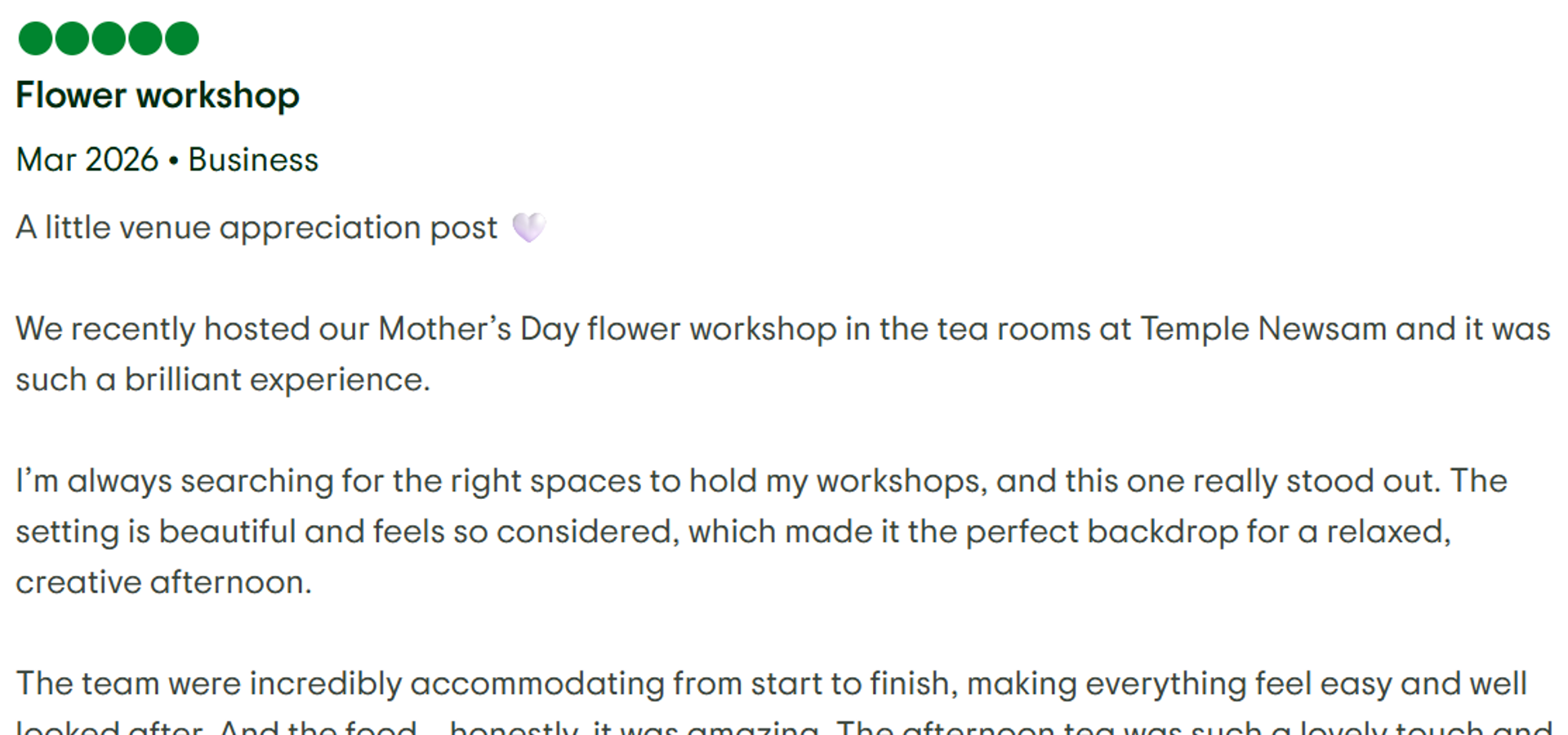Image resolution: width=1568 pixels, height=735 pixels.
Task: Click the Mar 2026 date text
Action: (87, 160)
